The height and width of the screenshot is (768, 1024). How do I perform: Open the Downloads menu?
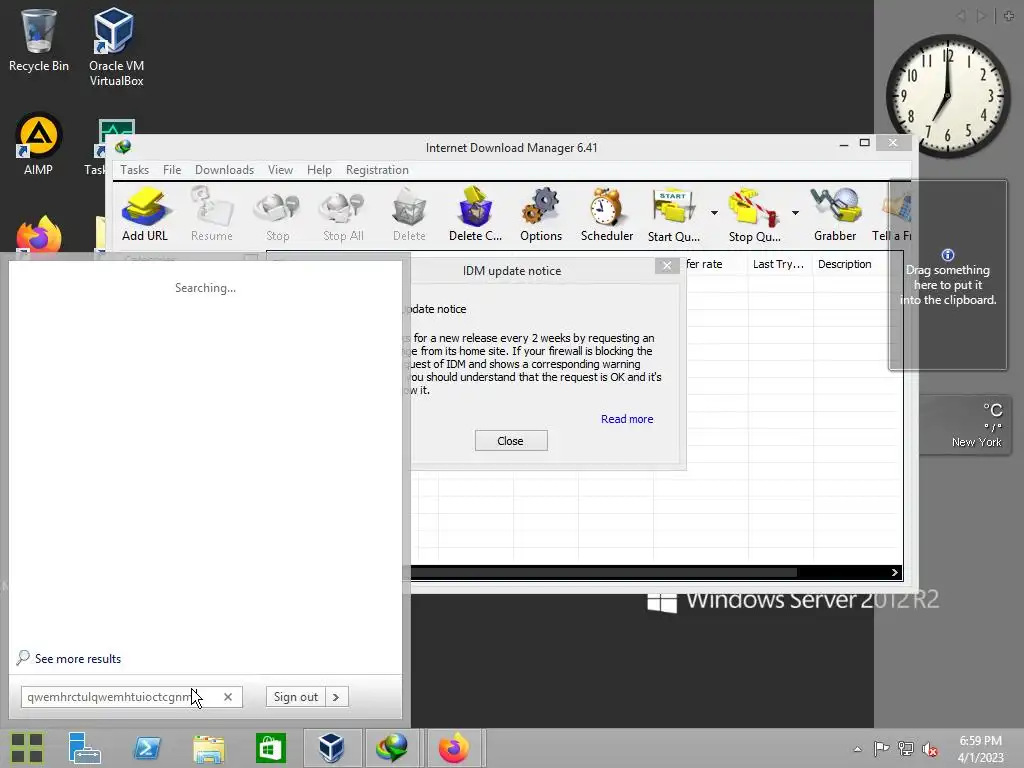pyautogui.click(x=224, y=170)
